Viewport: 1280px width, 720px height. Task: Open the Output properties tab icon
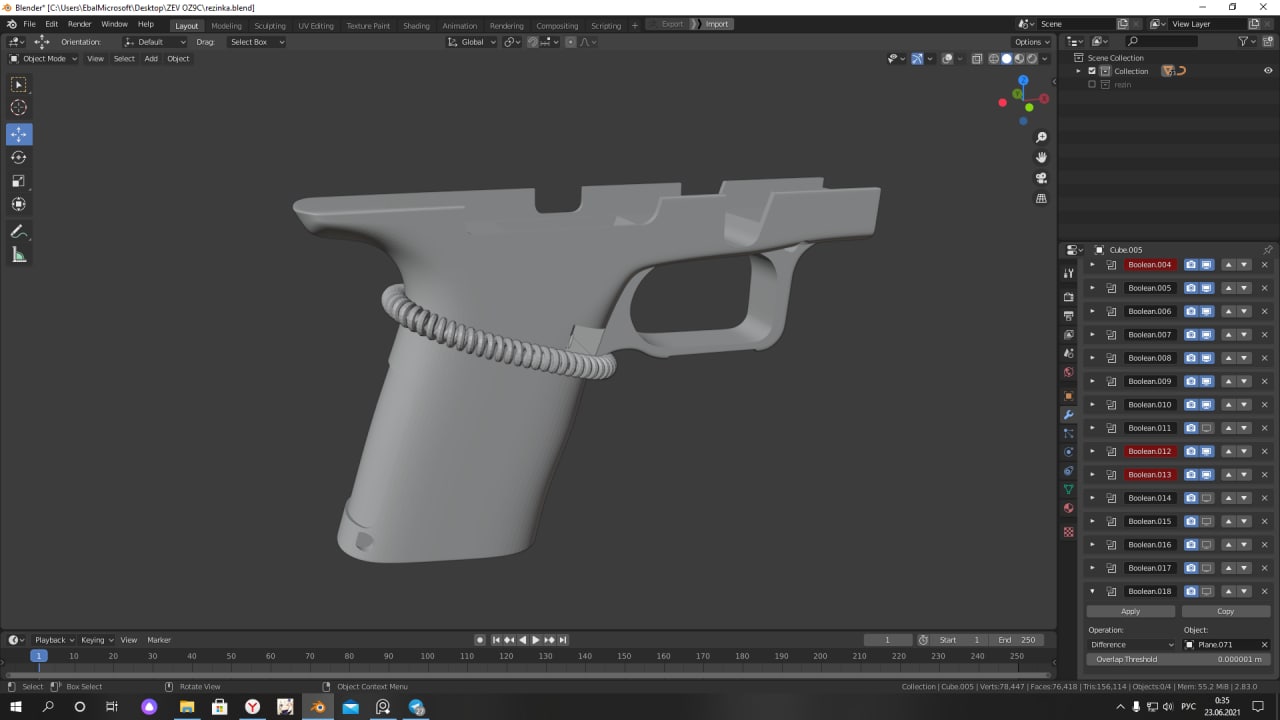(x=1068, y=316)
